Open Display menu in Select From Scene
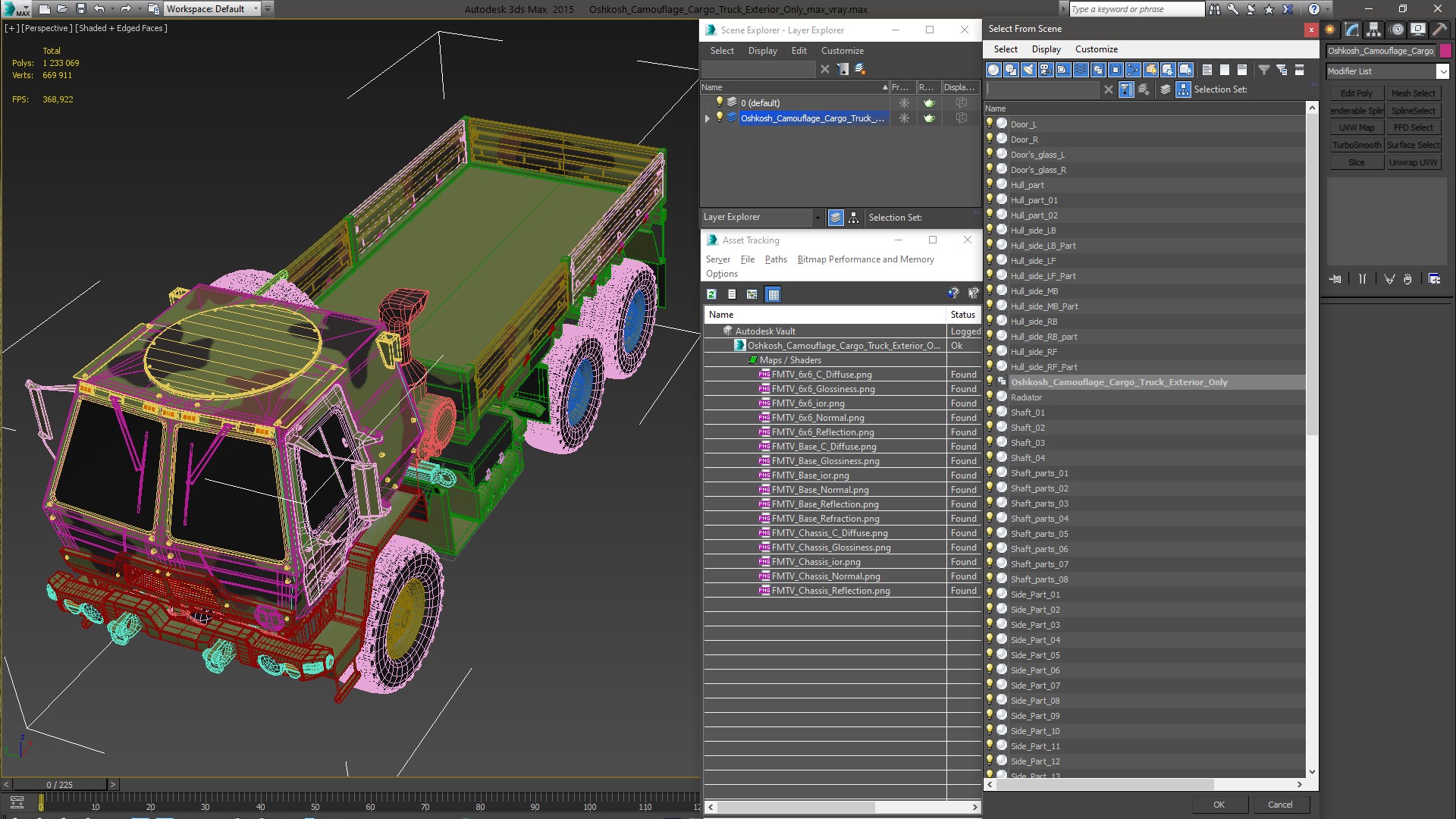Image resolution: width=1456 pixels, height=819 pixels. pos(1046,49)
